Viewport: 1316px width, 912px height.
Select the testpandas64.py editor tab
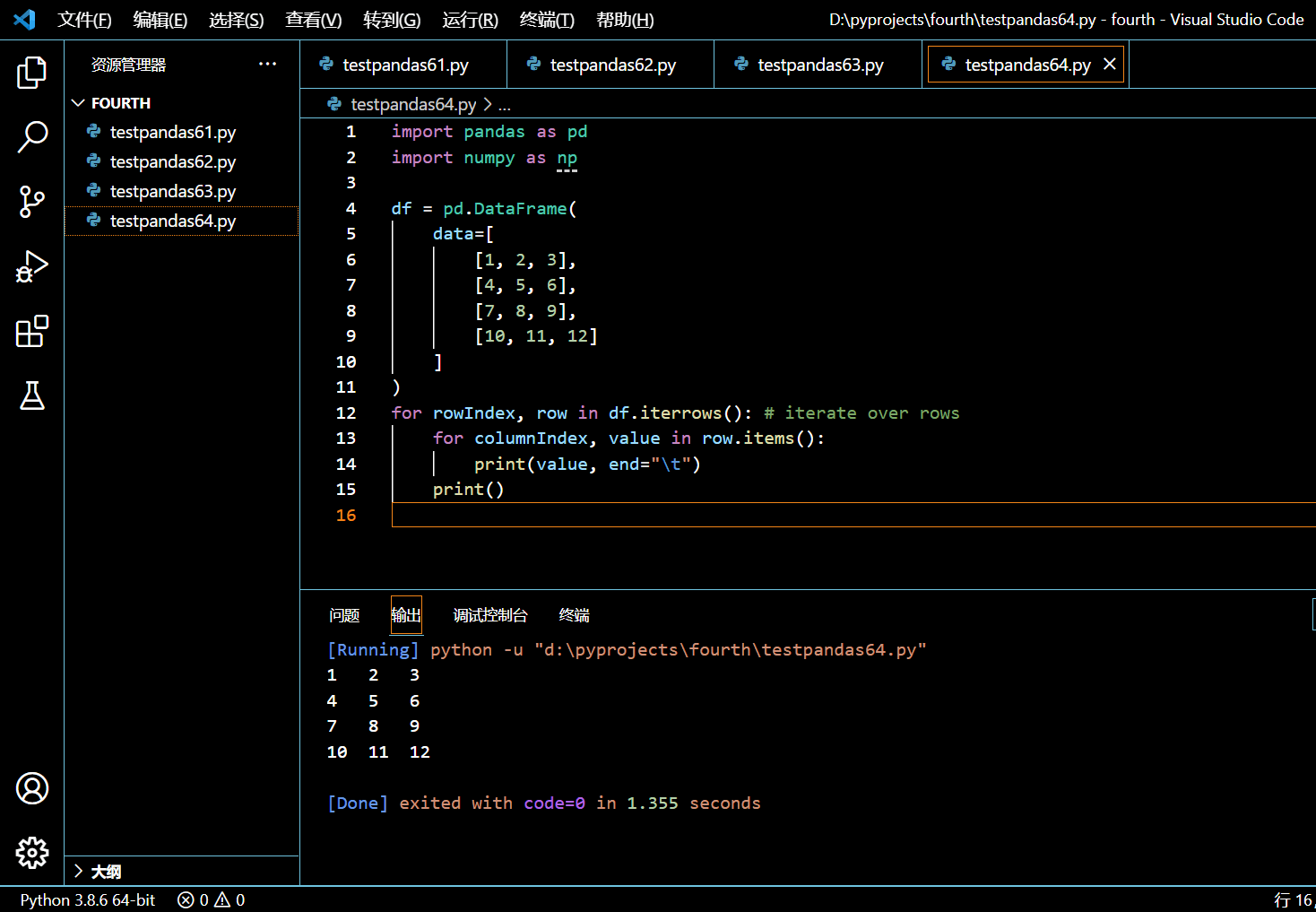click(x=1027, y=65)
